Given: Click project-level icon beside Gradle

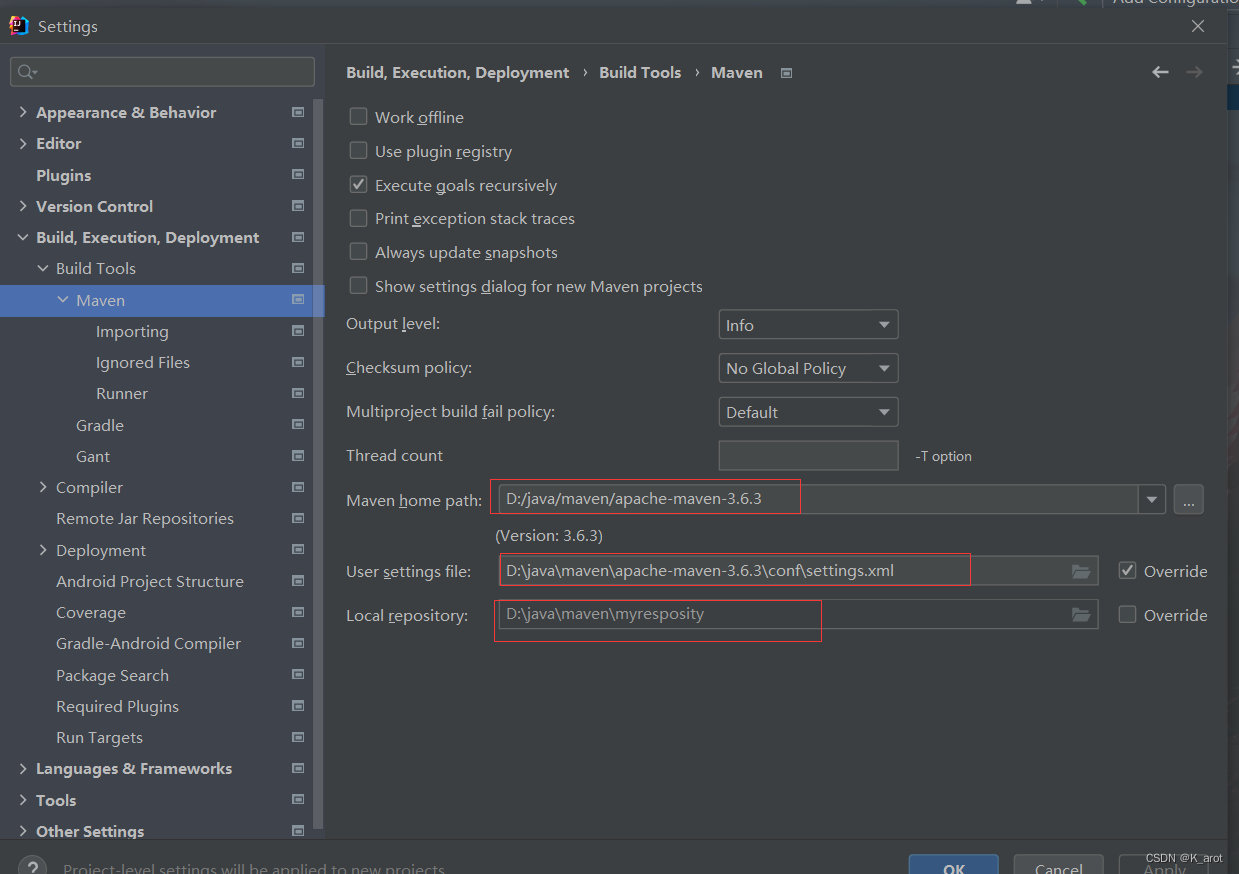Looking at the screenshot, I should (x=298, y=425).
